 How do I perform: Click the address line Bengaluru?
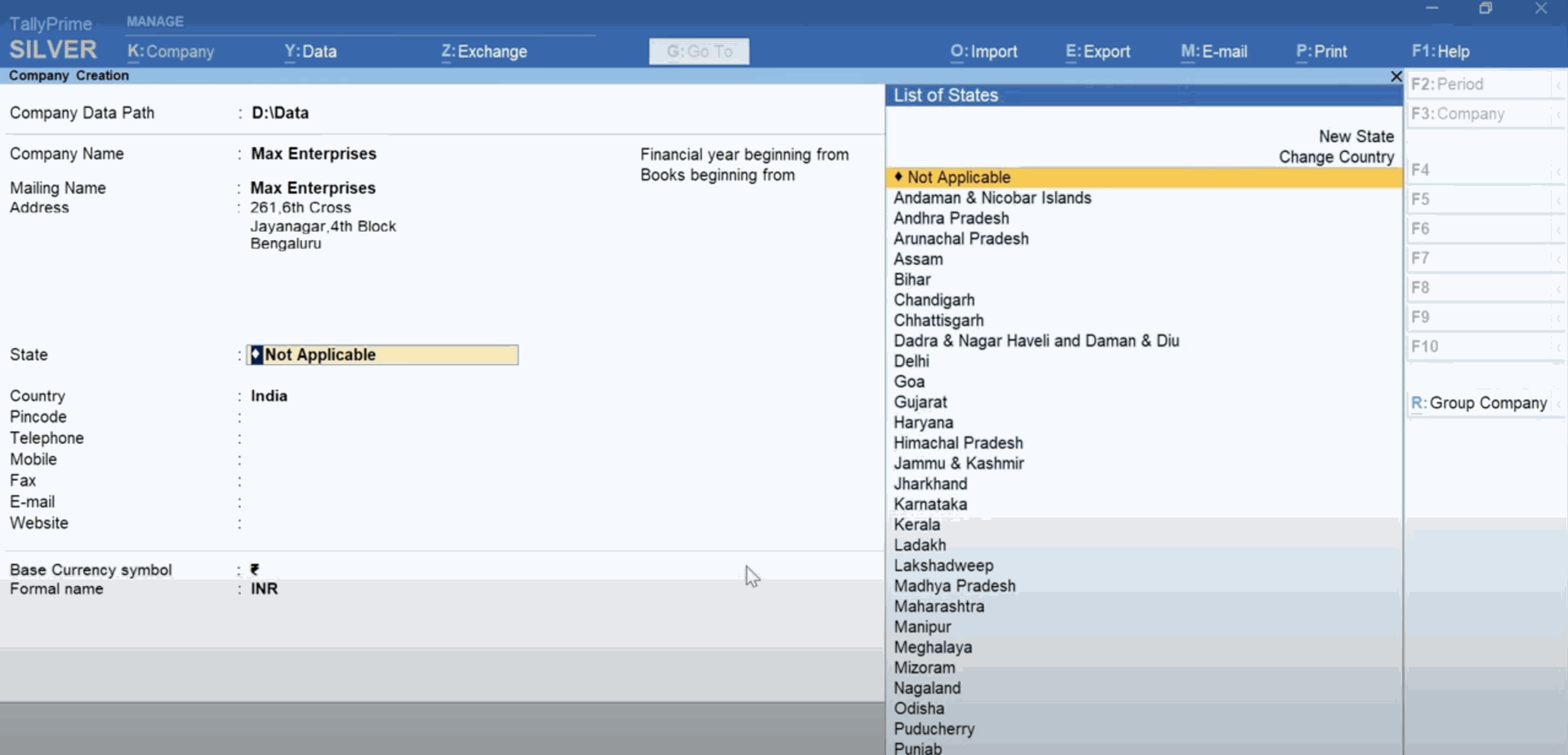point(286,243)
